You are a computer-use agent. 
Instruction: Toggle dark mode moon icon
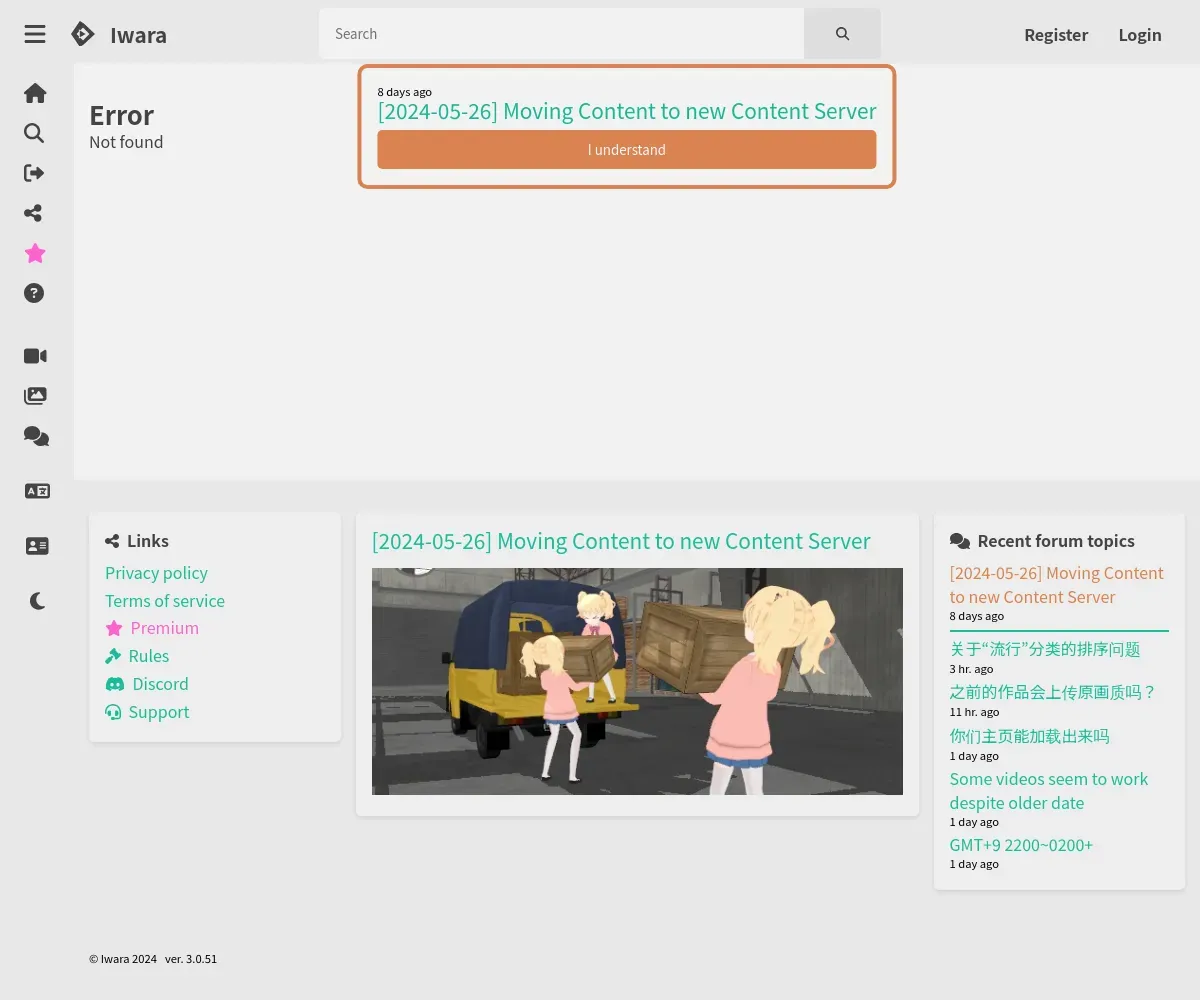point(37,601)
